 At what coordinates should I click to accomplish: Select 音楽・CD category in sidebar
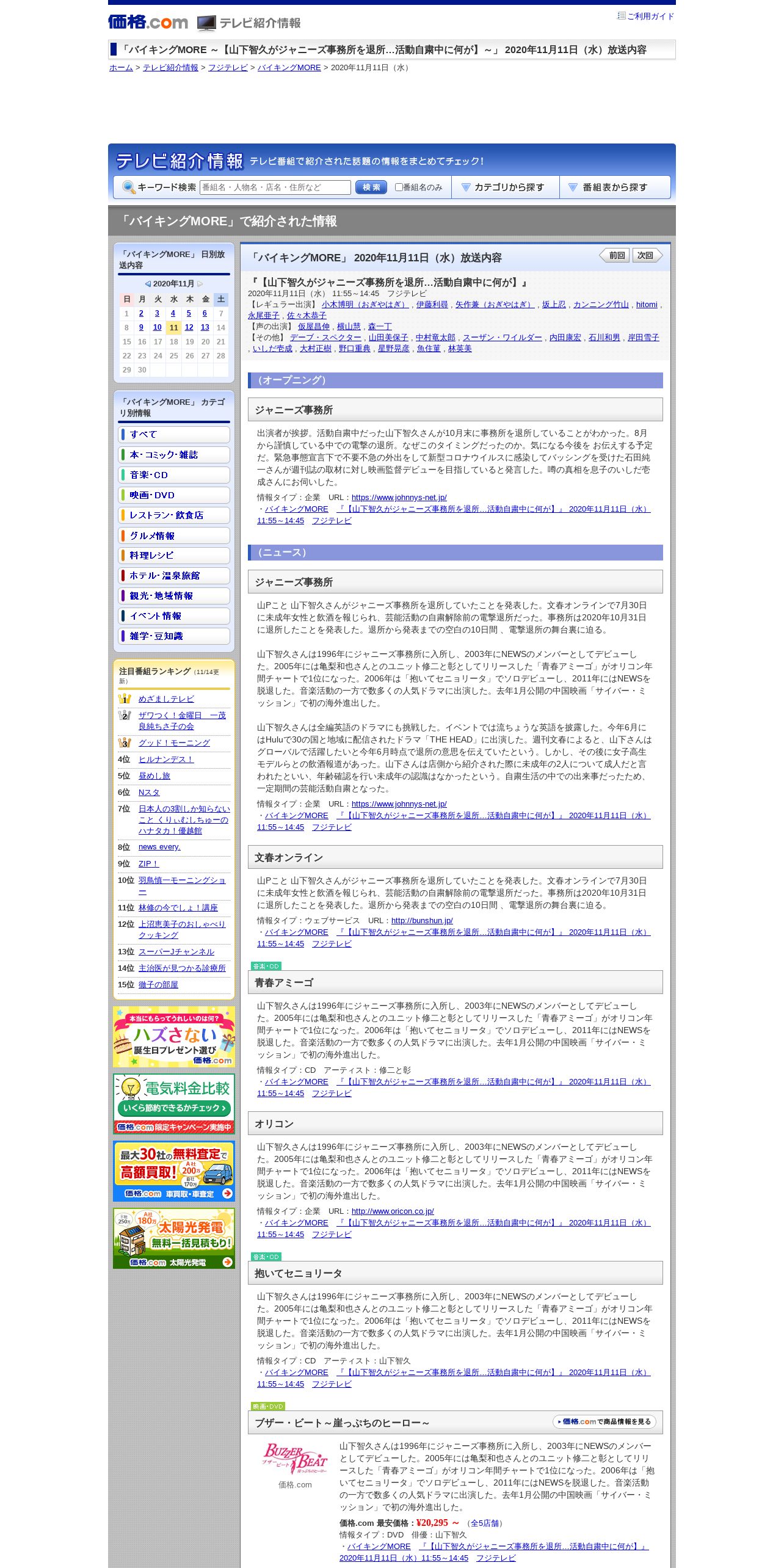pyautogui.click(x=174, y=475)
